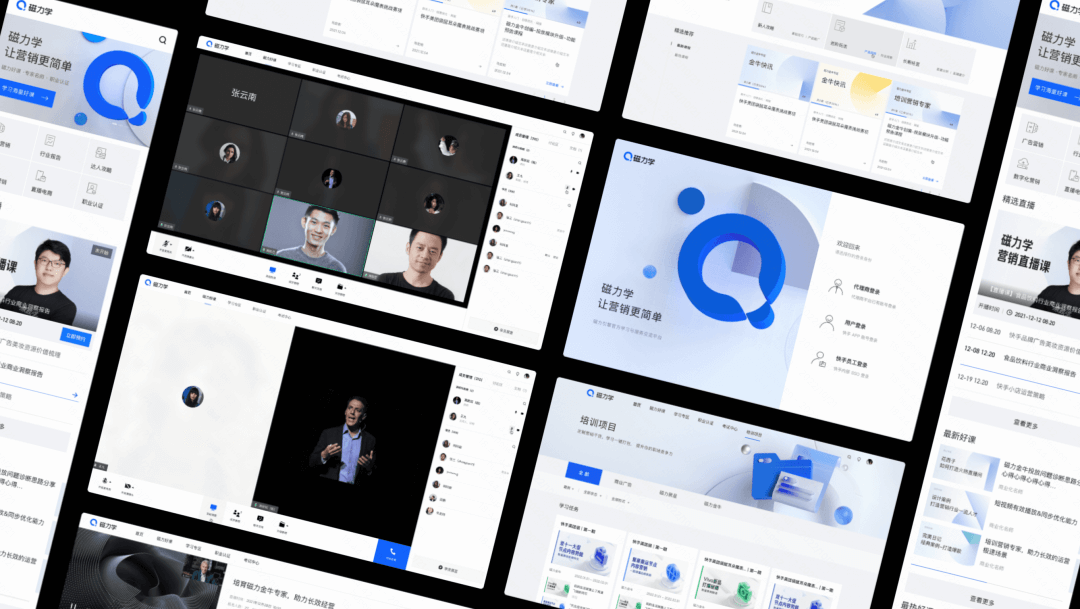Click the 精选推荐 heading in the top-right mockup
The height and width of the screenshot is (609, 1080).
pyautogui.click(x=685, y=31)
